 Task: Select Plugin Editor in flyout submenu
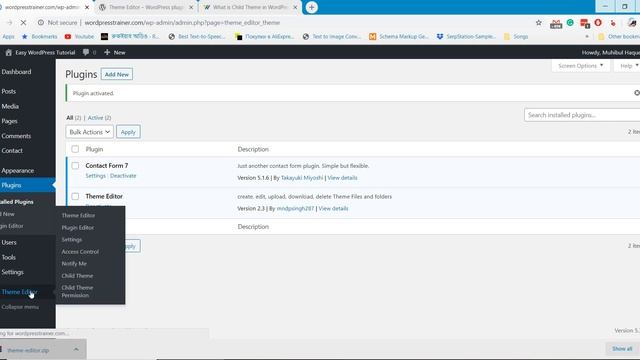point(78,228)
